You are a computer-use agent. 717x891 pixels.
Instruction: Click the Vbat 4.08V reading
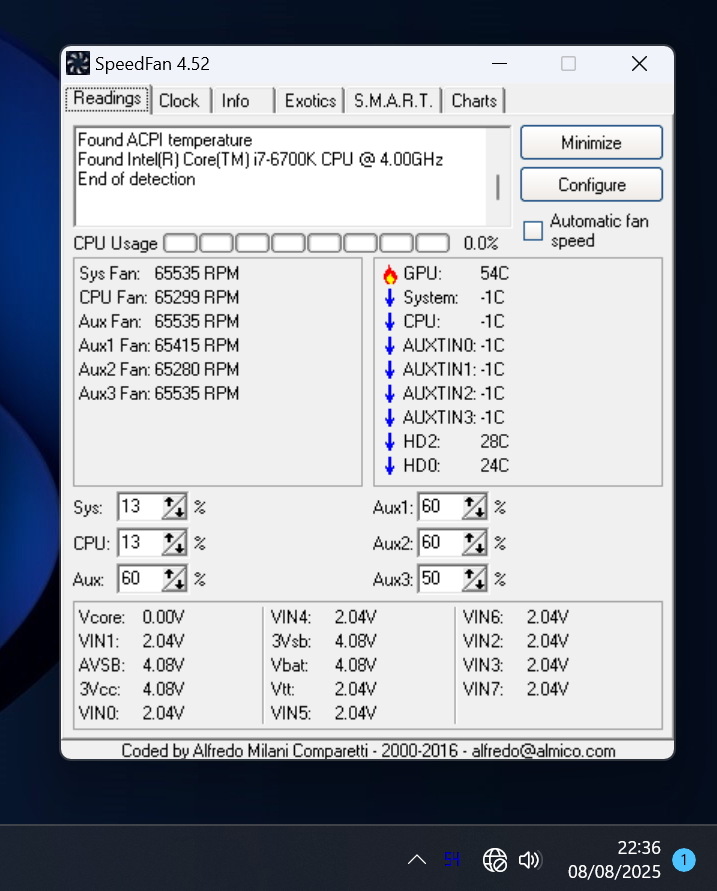tap(324, 665)
